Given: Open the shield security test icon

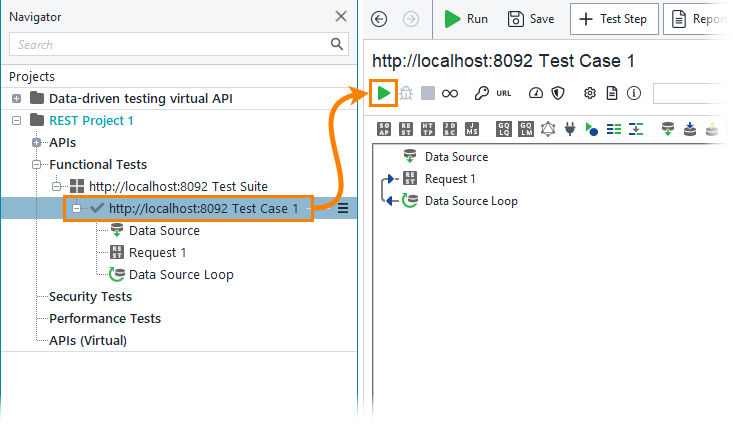Looking at the screenshot, I should [x=558, y=93].
